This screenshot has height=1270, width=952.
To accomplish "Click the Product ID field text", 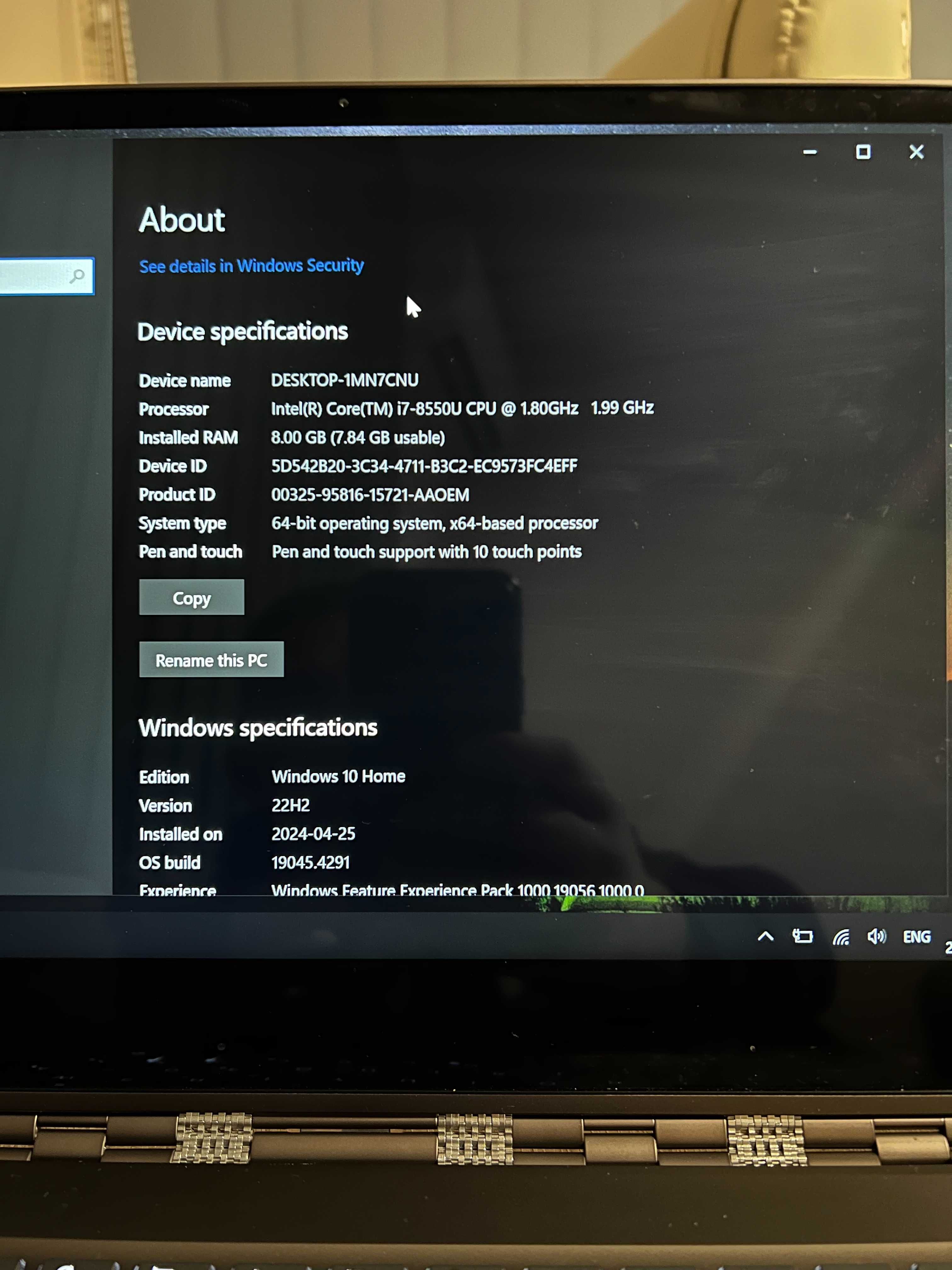I will coord(355,494).
